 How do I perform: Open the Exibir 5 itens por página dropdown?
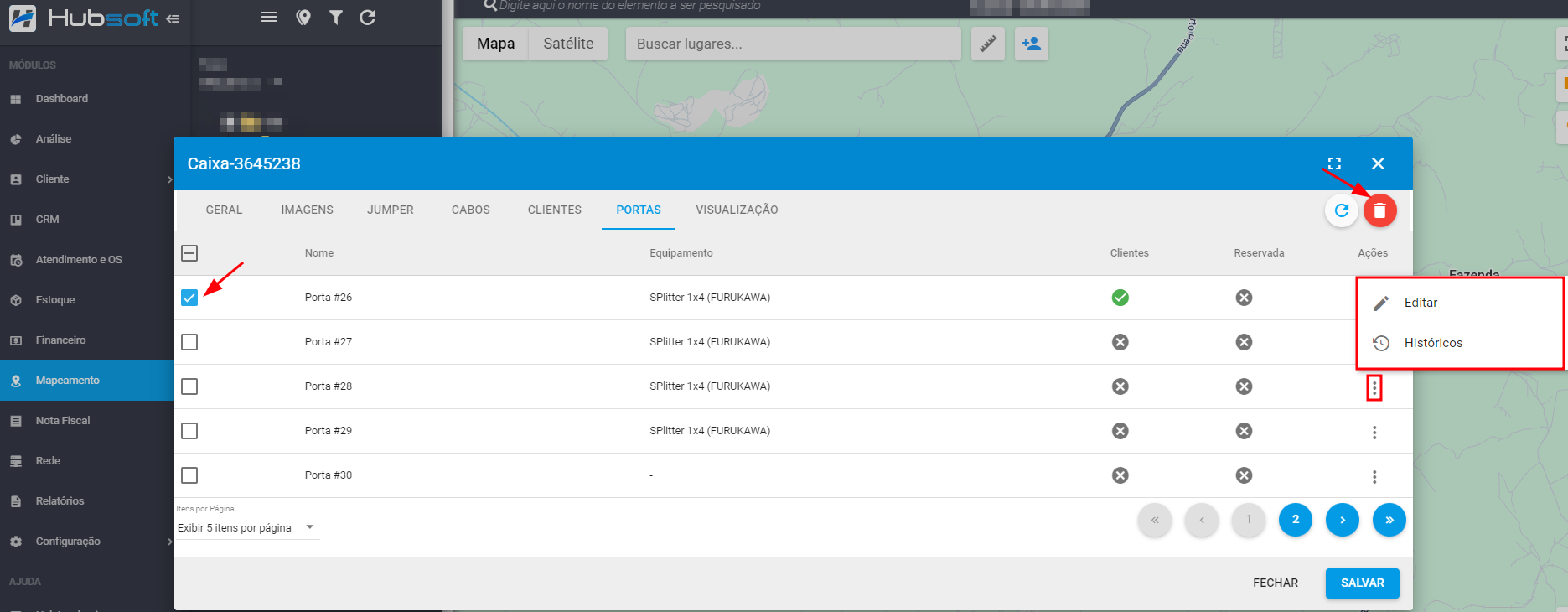tap(247, 528)
